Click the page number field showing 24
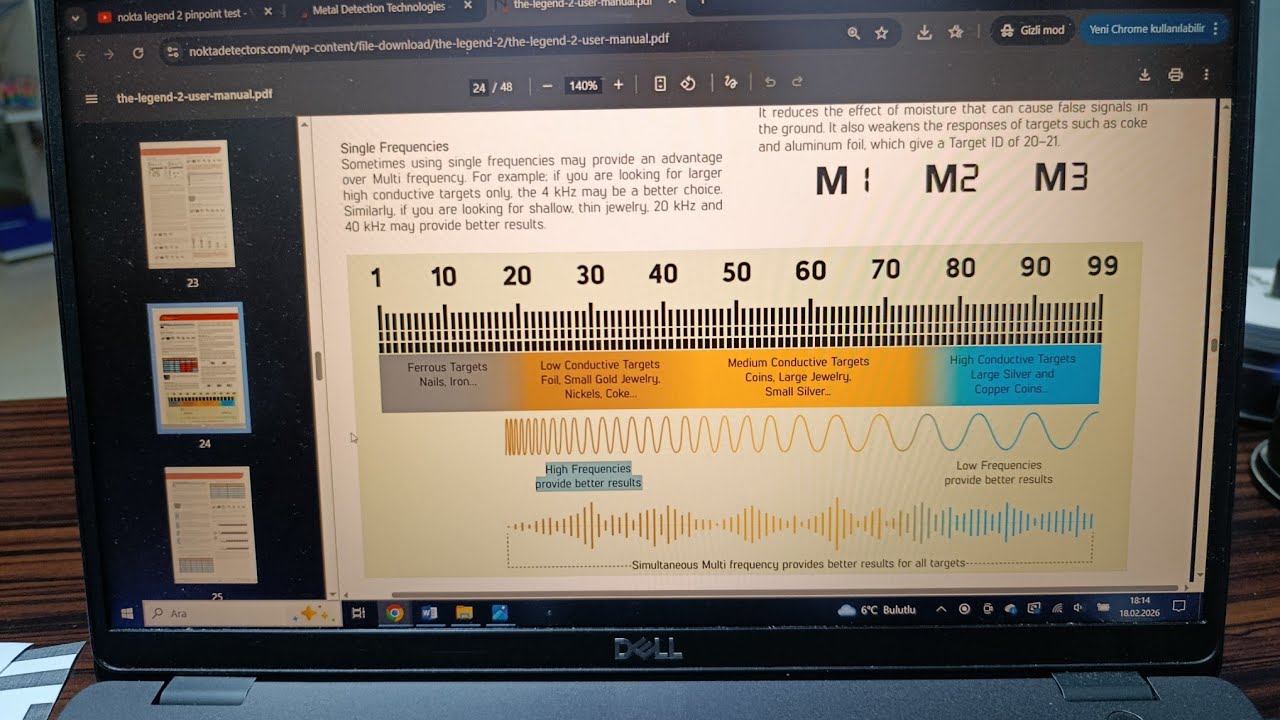The image size is (1280, 720). click(478, 88)
